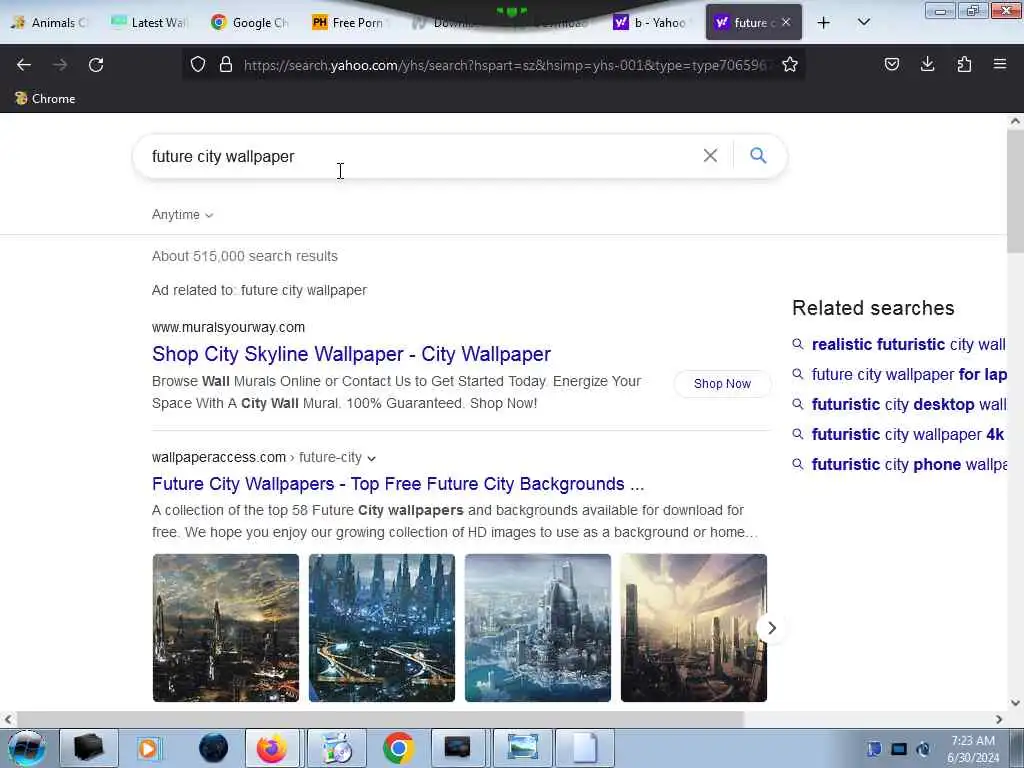Screen dimensions: 1024x768
Task: Click the taskbar clock showing 7:23 AM
Action: point(972,748)
